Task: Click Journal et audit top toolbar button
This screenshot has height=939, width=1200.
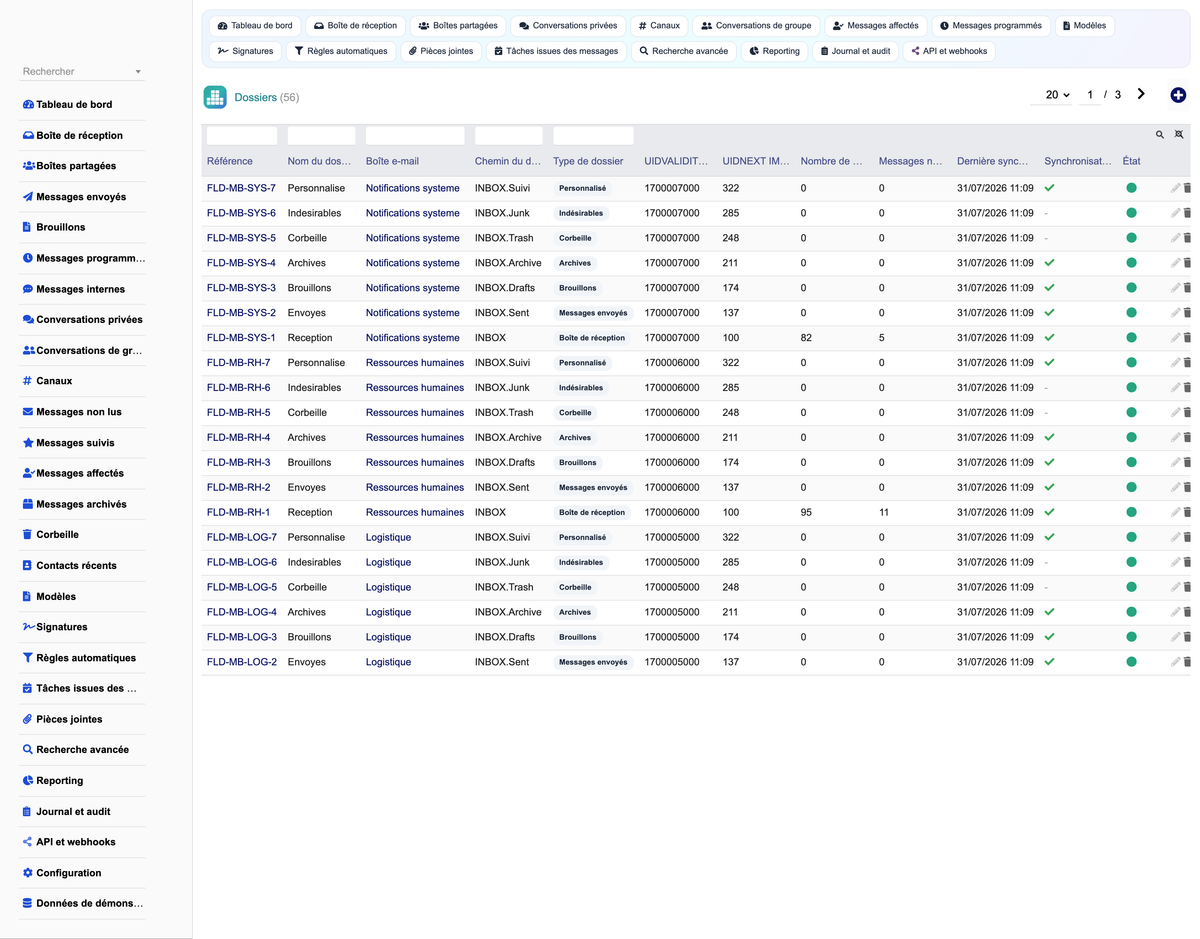Action: tap(855, 51)
